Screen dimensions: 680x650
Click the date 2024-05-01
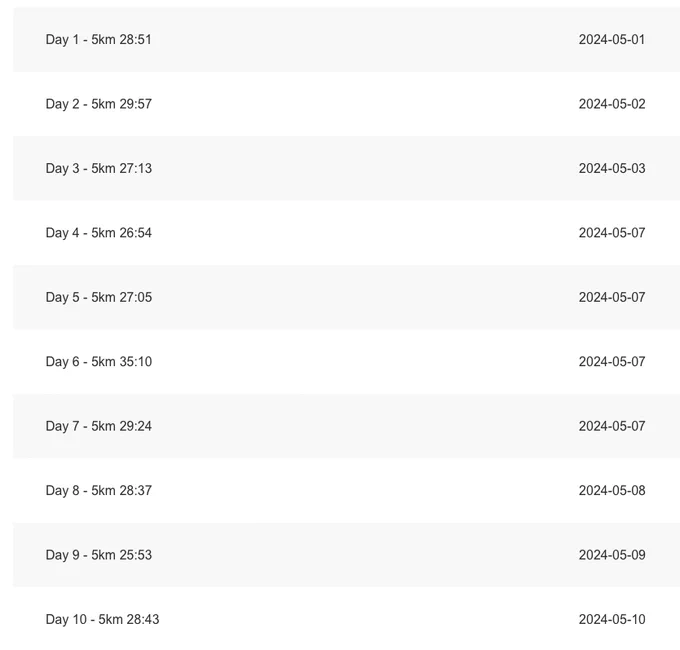pyautogui.click(x=611, y=39)
